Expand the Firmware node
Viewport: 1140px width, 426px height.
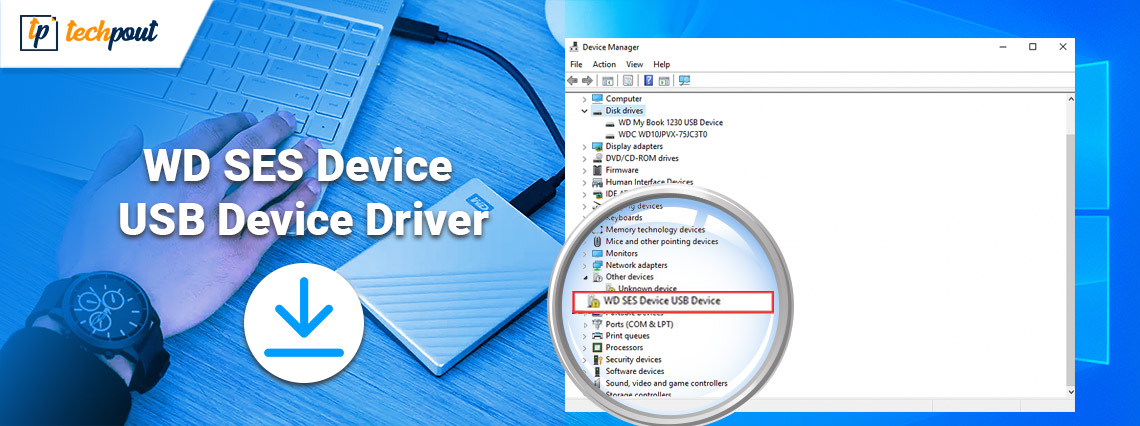pyautogui.click(x=585, y=170)
